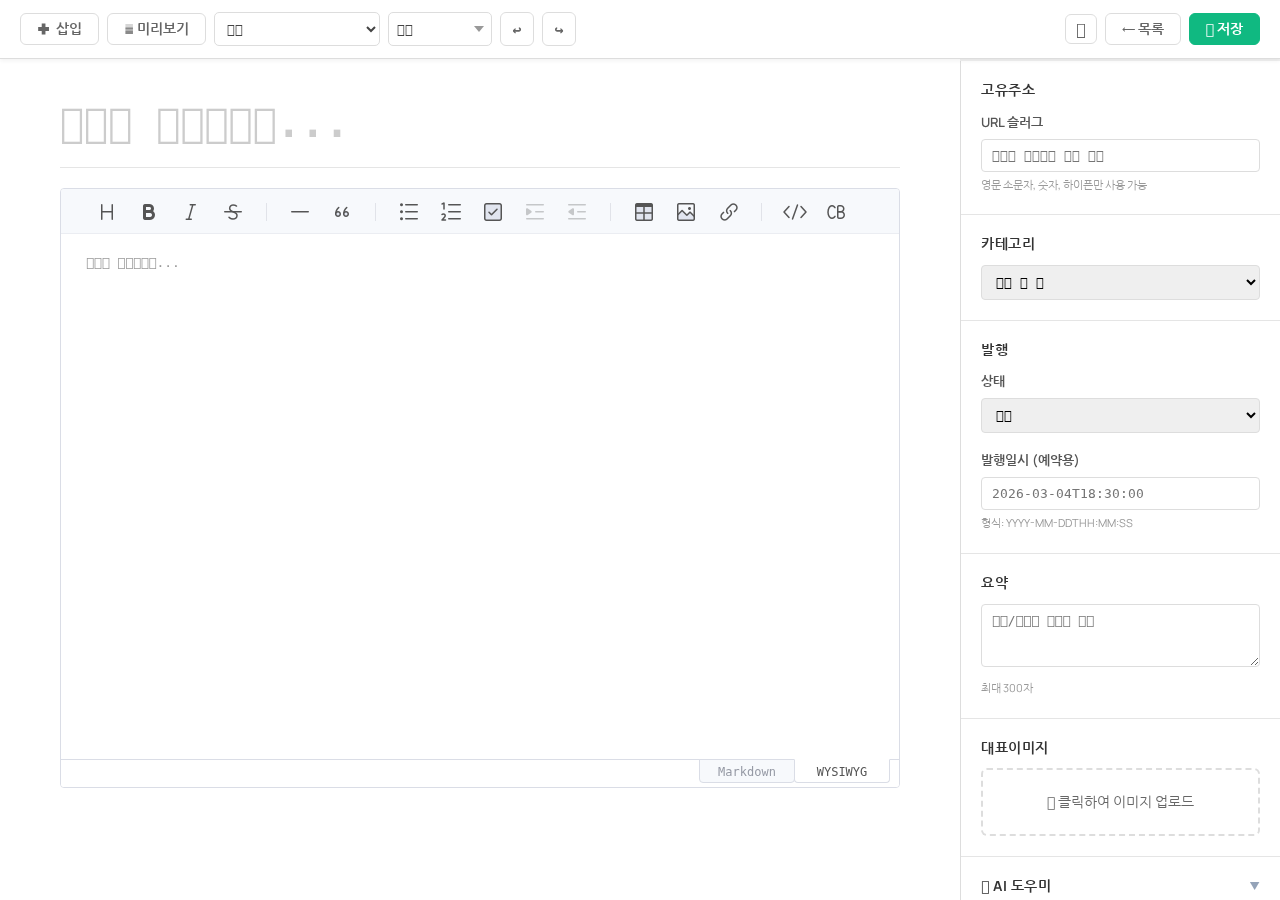Screen dimensions: 1280x900
Task: Insert a task list checkbox item
Action: click(x=493, y=212)
